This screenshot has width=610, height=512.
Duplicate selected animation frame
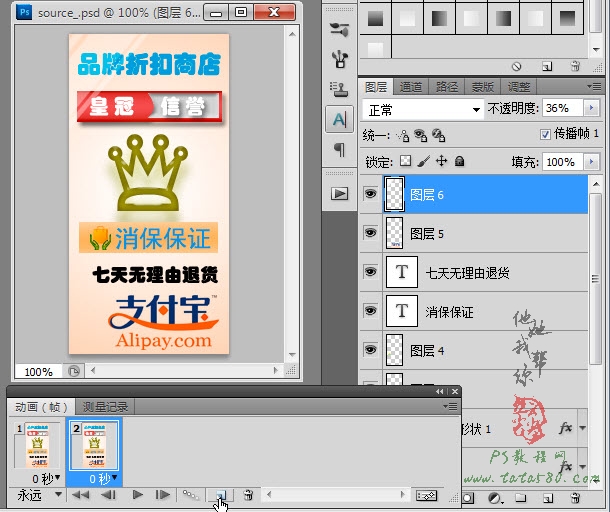[x=220, y=495]
